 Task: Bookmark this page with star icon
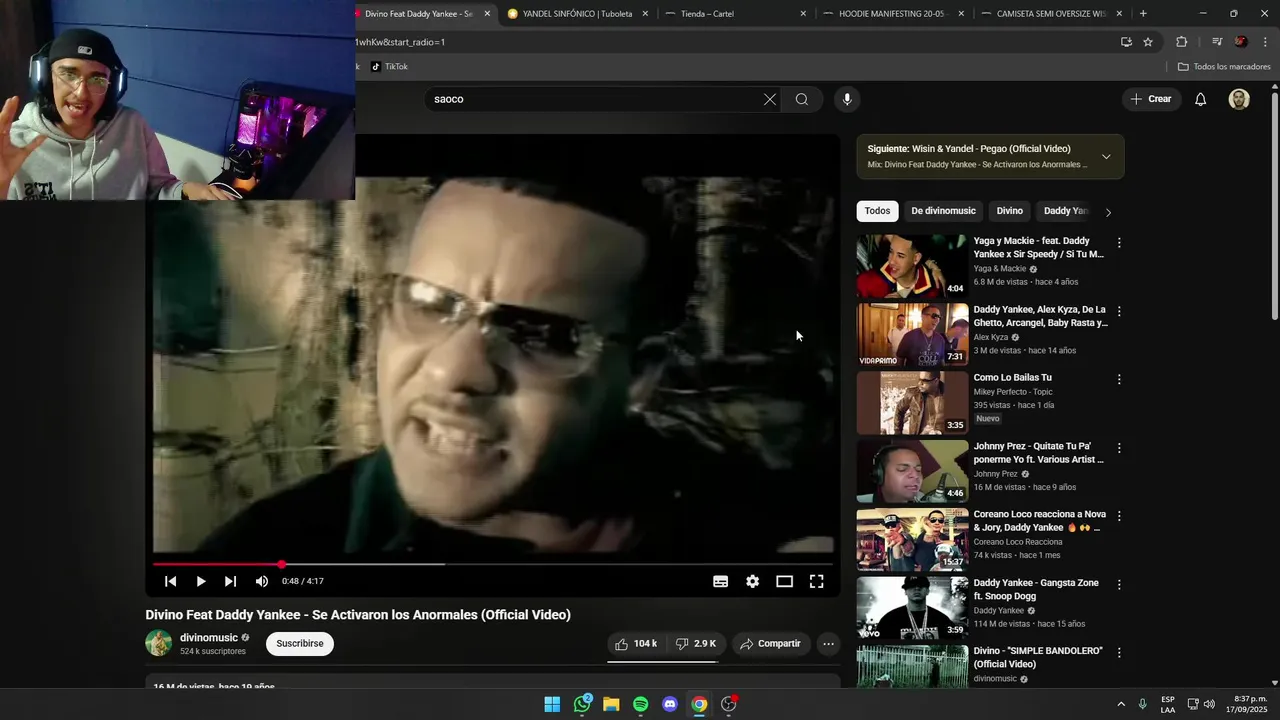1148,42
